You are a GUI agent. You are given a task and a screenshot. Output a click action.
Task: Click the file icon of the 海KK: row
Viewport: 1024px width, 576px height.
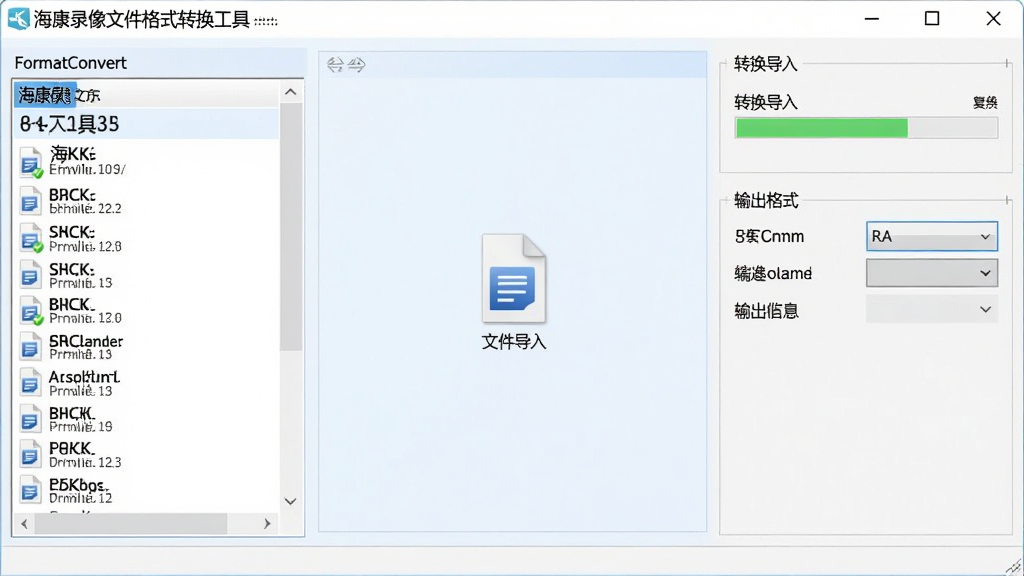click(x=31, y=163)
